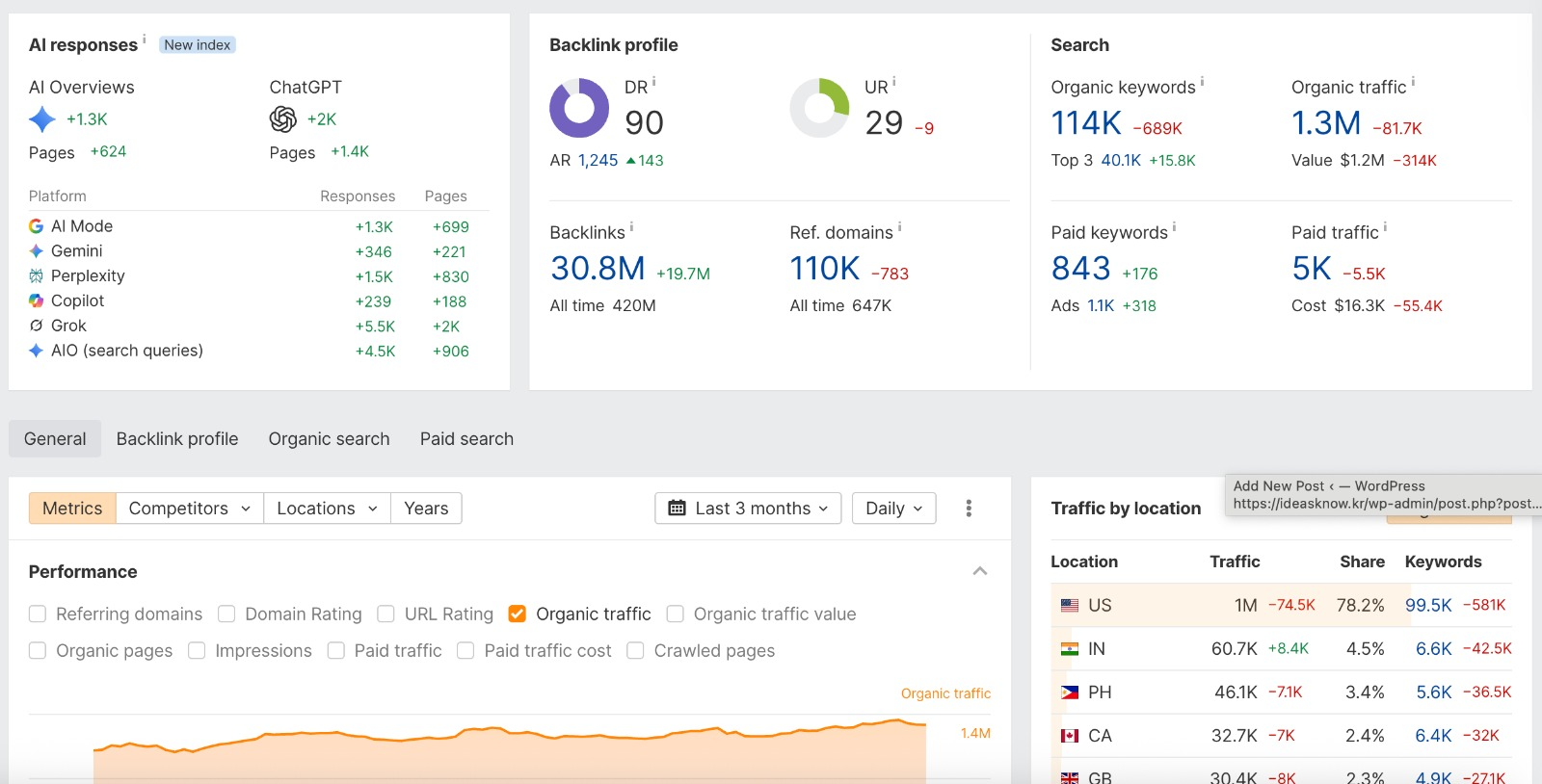The height and width of the screenshot is (784, 1542).
Task: Switch to the Paid search tab
Action: click(x=466, y=439)
